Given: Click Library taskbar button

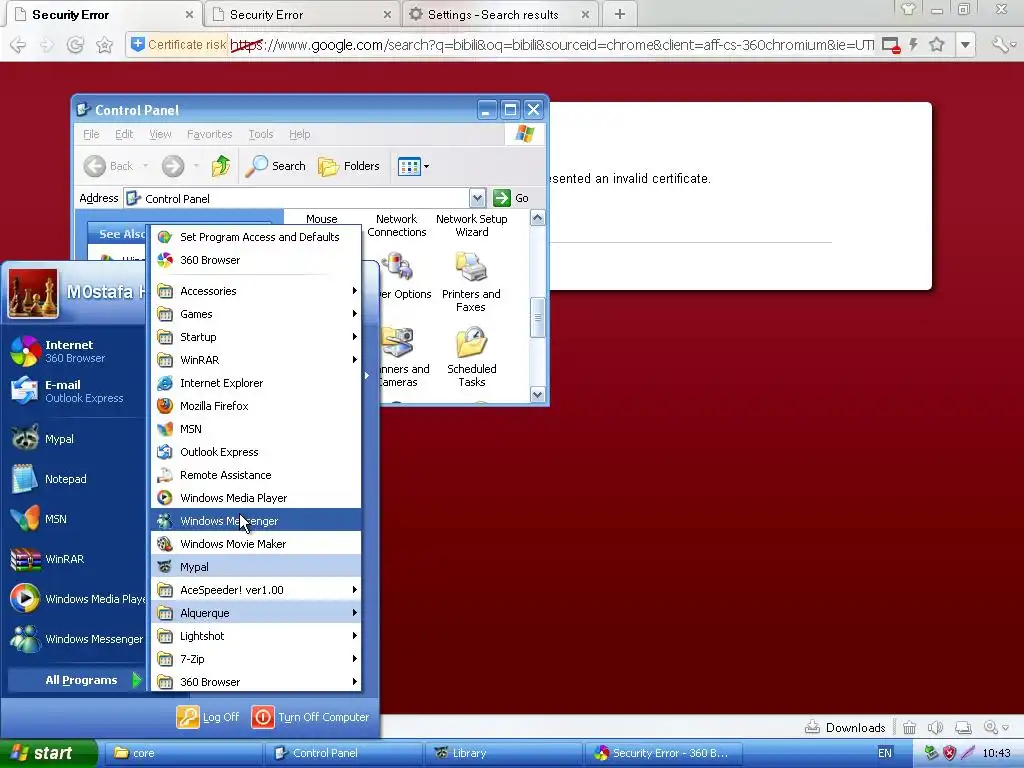Looking at the screenshot, I should [502, 753].
